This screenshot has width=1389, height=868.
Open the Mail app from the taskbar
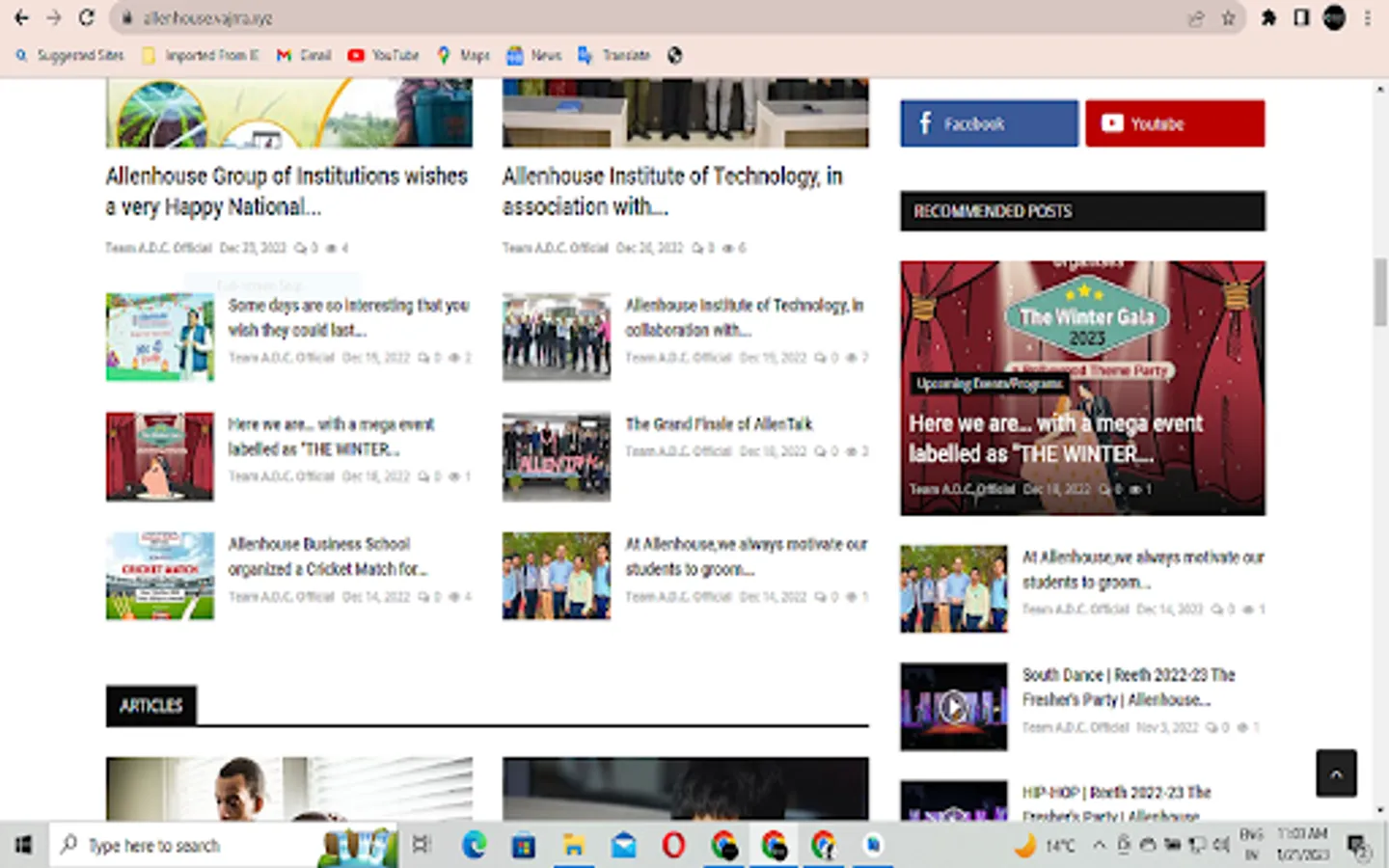[x=624, y=845]
